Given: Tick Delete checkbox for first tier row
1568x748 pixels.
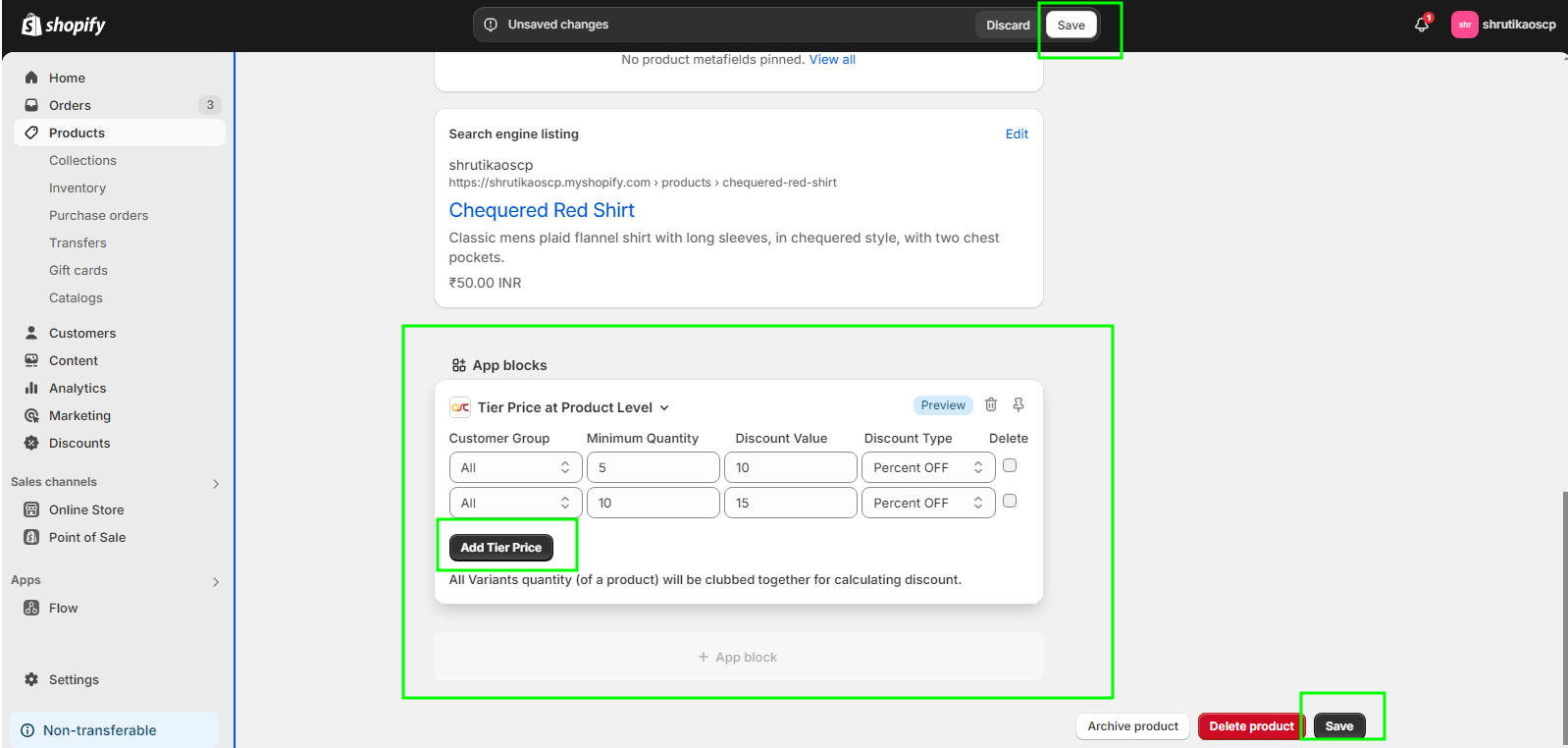Looking at the screenshot, I should 1010,465.
